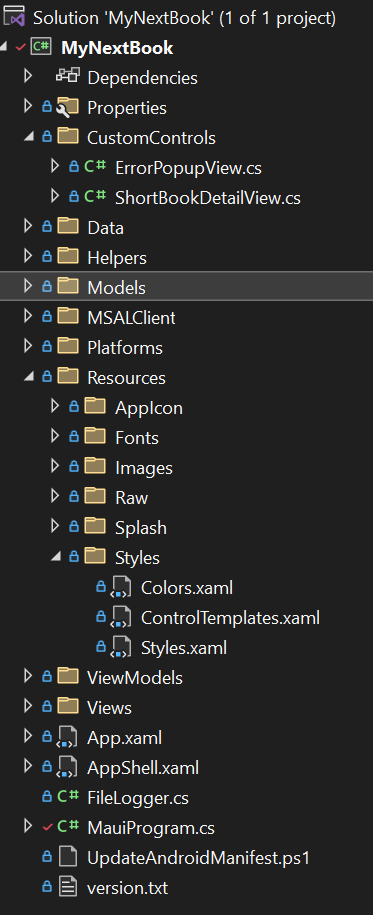Select the AppShell.xaml item
The image size is (373, 915).
point(143,768)
